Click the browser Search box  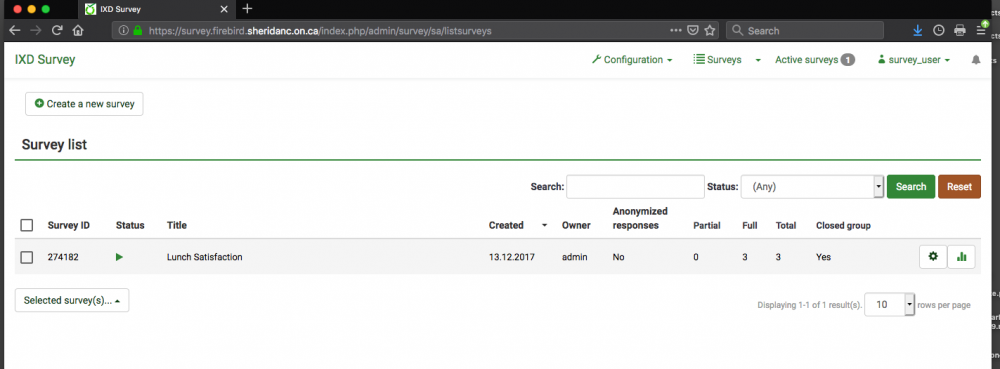pos(805,30)
